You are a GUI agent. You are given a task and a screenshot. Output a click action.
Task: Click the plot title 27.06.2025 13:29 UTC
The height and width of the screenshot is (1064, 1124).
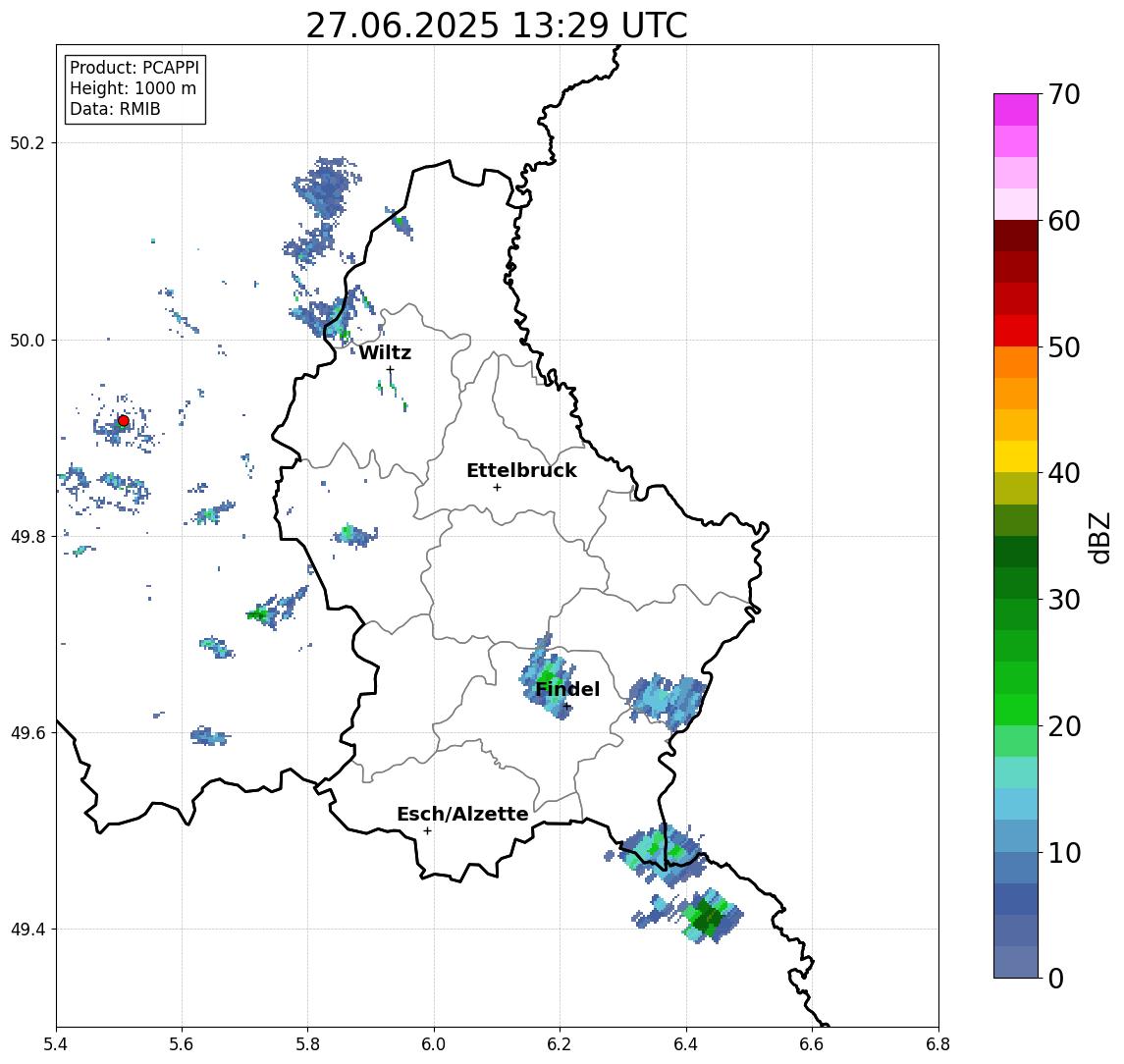tap(497, 26)
